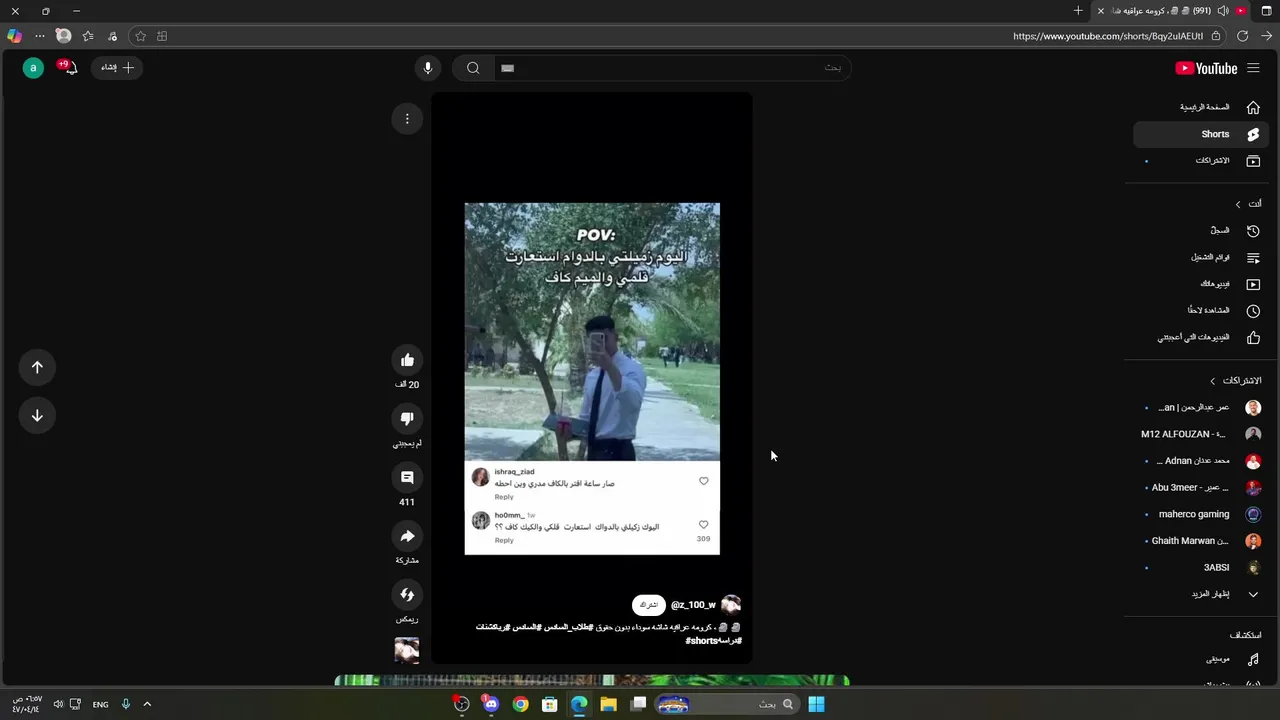Share the Short via the share arrow
Screen dimensions: 1280x720
407,537
